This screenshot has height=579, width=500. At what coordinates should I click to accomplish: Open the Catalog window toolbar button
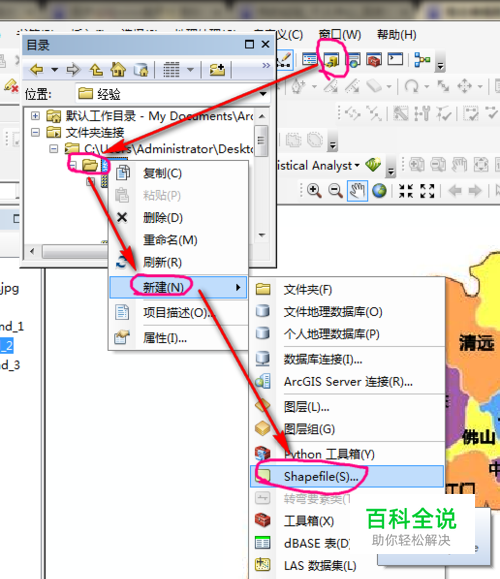331,59
